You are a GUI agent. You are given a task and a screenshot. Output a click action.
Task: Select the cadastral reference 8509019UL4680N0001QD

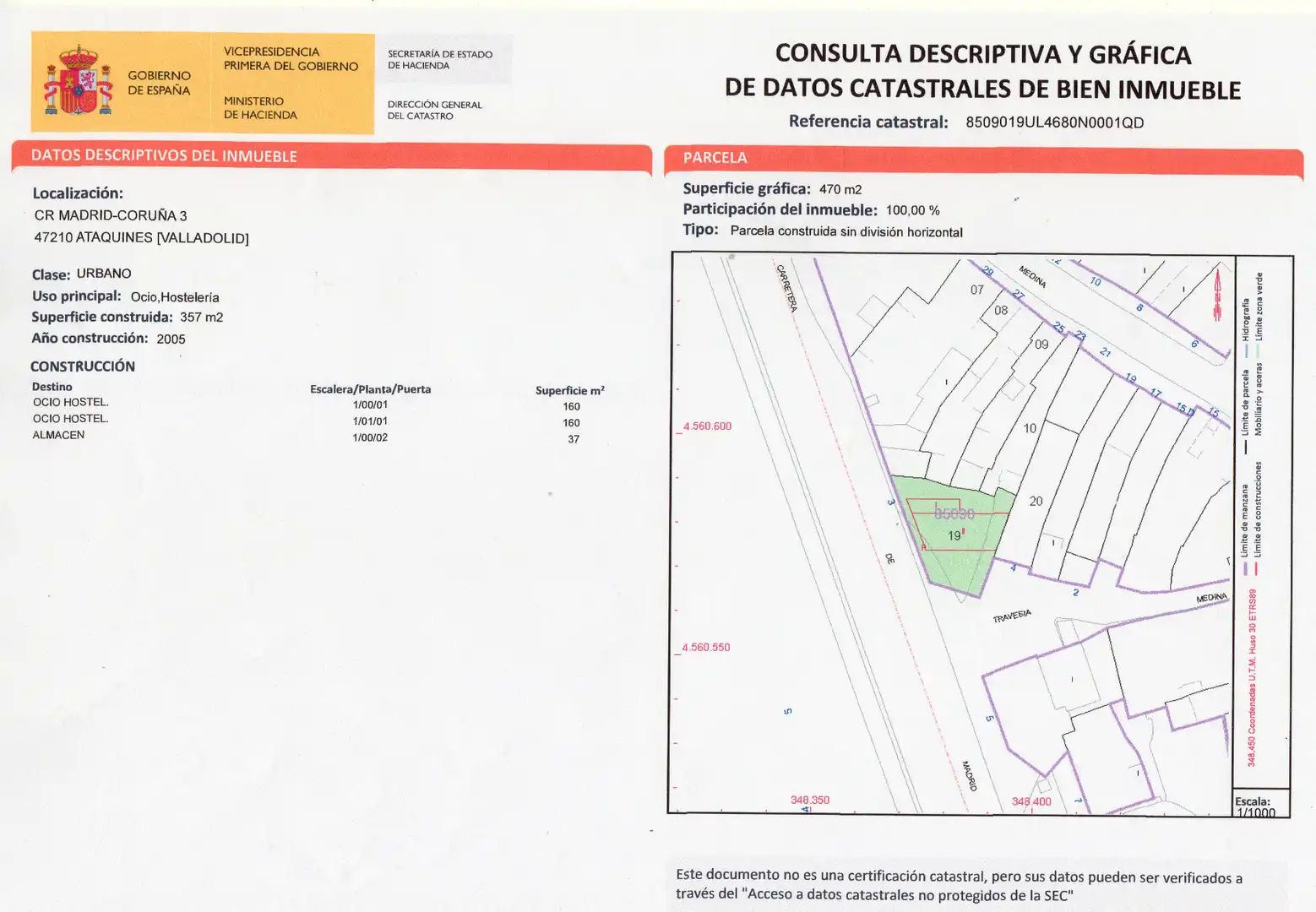tap(1054, 122)
